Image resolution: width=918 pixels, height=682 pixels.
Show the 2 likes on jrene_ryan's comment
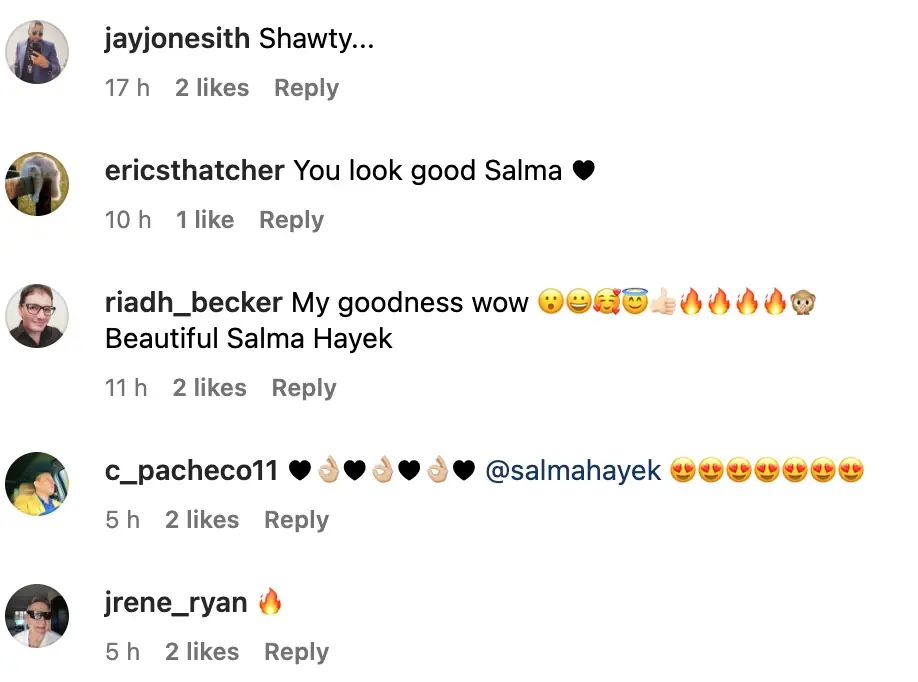point(202,652)
